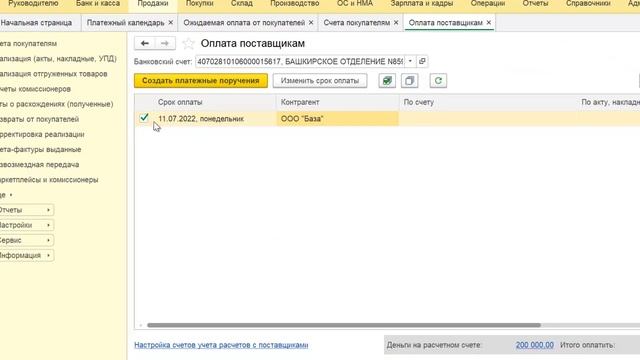Viewport: 640px width, 360px height.
Task: Open the Руководителю section menu
Action: 33,4
